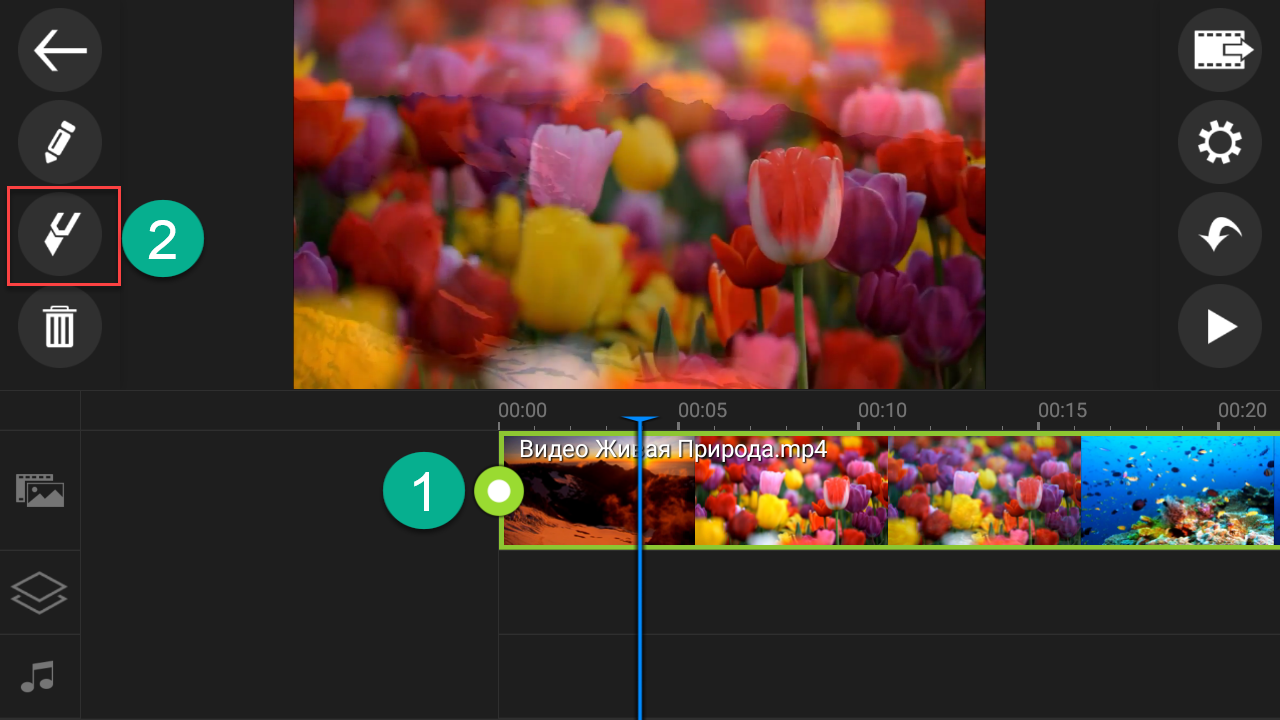Delete selected clip with trash icon
The image size is (1280, 720).
pyautogui.click(x=60, y=327)
